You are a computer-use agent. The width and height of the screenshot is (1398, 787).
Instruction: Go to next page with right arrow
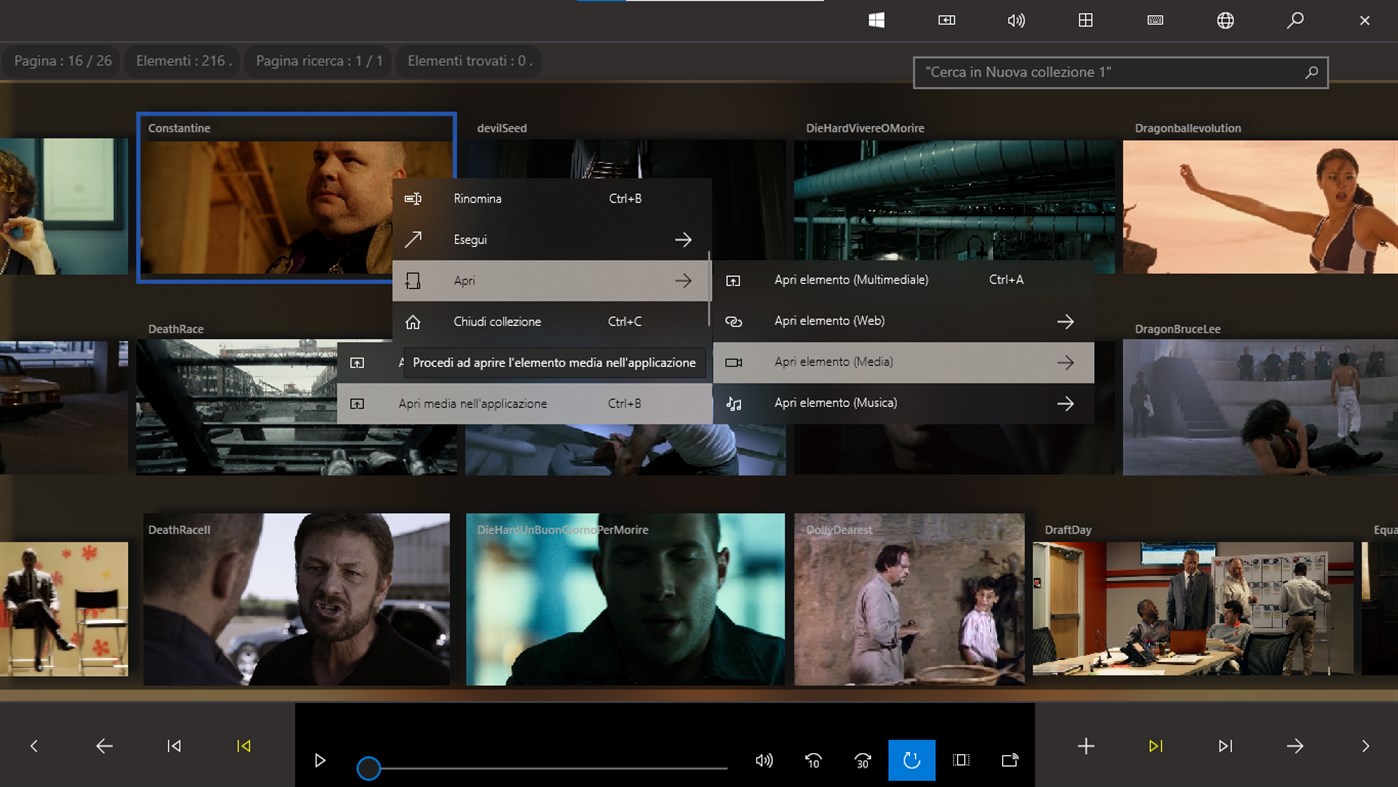(1295, 746)
